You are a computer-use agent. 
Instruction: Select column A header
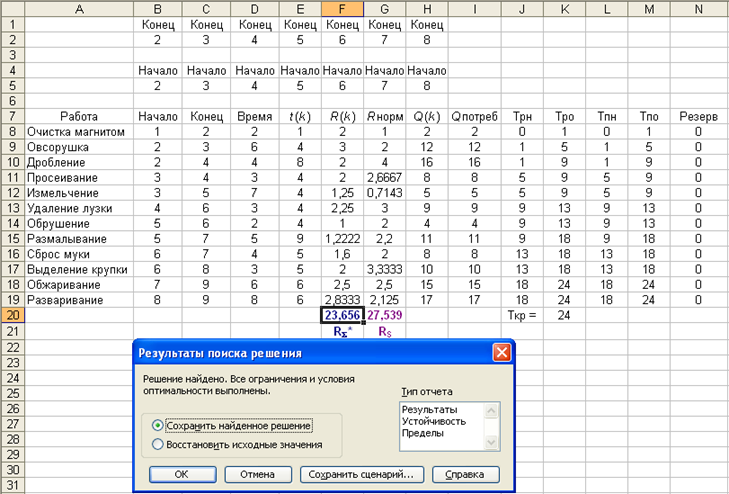[x=79, y=8]
